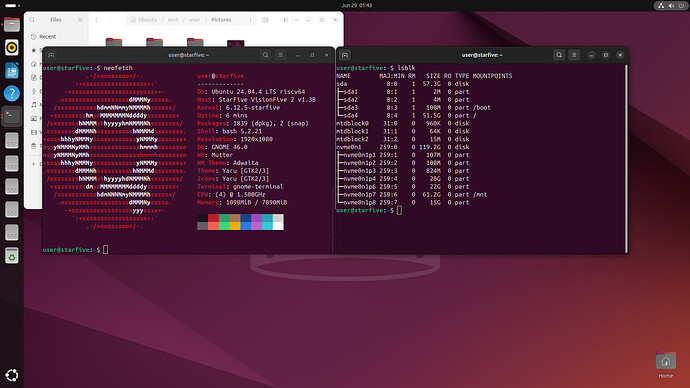This screenshot has height=388, width=690.
Task: Click the nvme0n1p7 row mounted at /mnt
Action: pos(412,195)
